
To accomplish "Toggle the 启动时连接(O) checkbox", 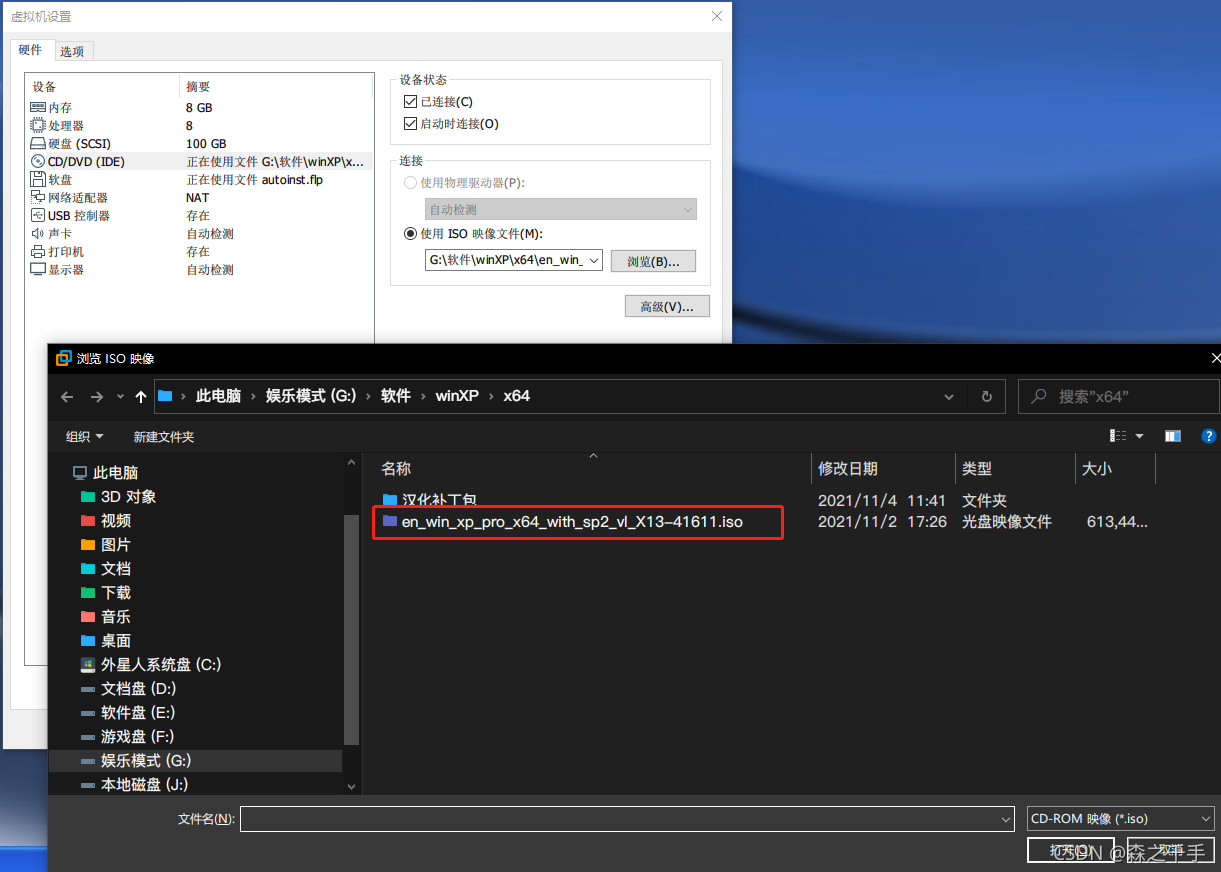I will coord(410,124).
